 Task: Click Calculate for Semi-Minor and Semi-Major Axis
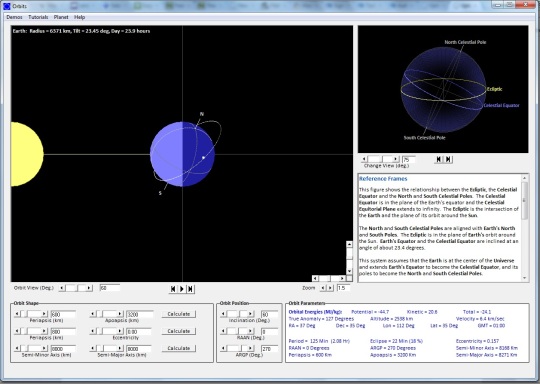179,348
